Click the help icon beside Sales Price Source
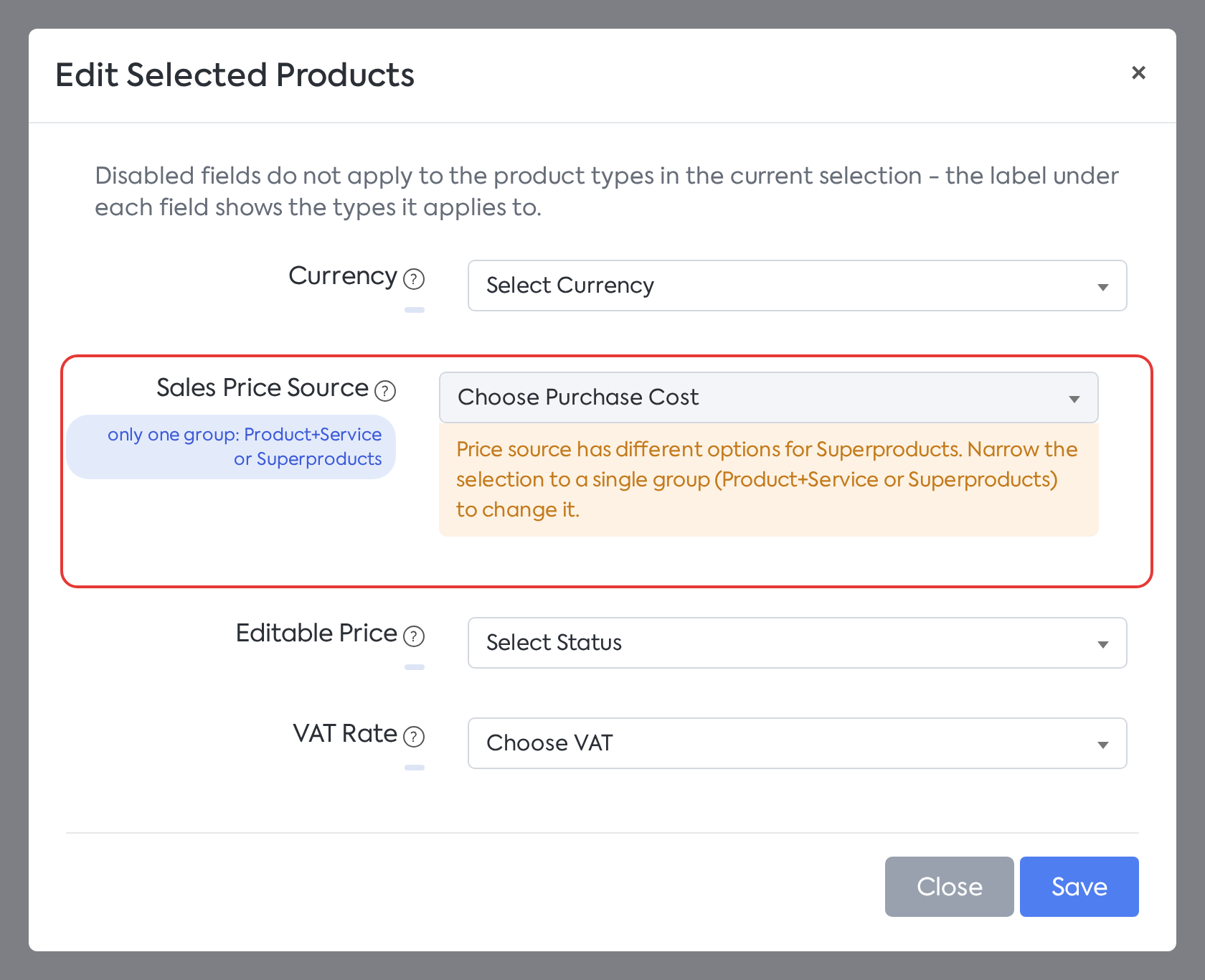1205x980 pixels. [385, 390]
